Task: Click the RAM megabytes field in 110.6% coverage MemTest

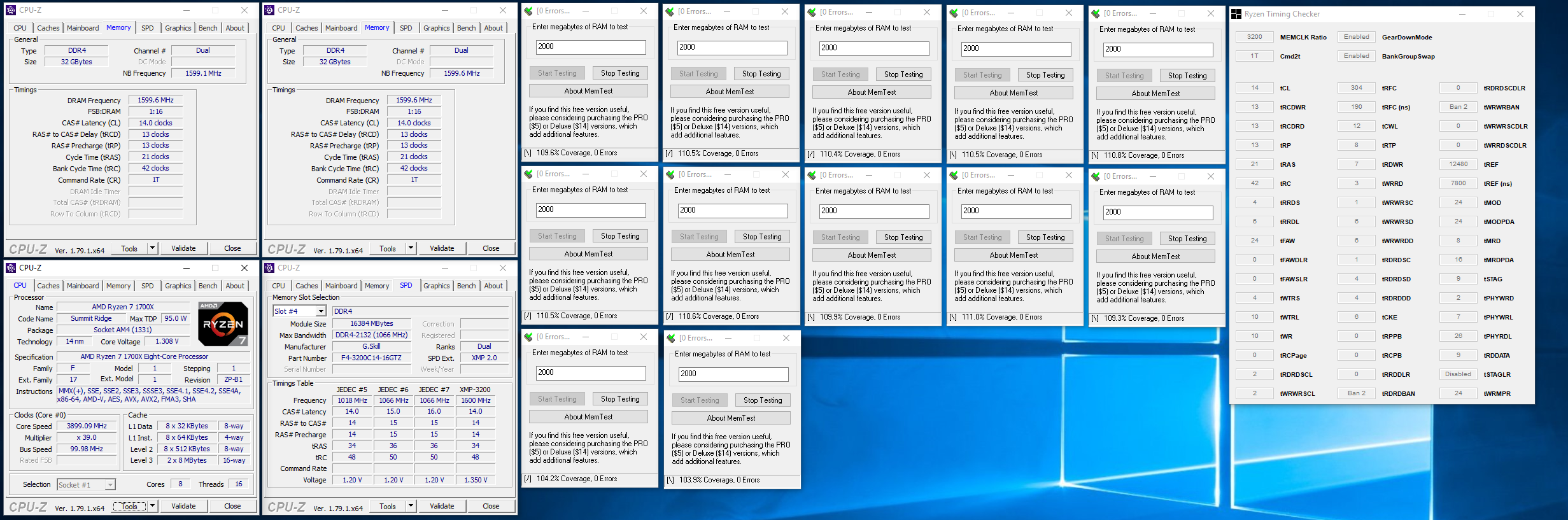Action: (x=732, y=211)
